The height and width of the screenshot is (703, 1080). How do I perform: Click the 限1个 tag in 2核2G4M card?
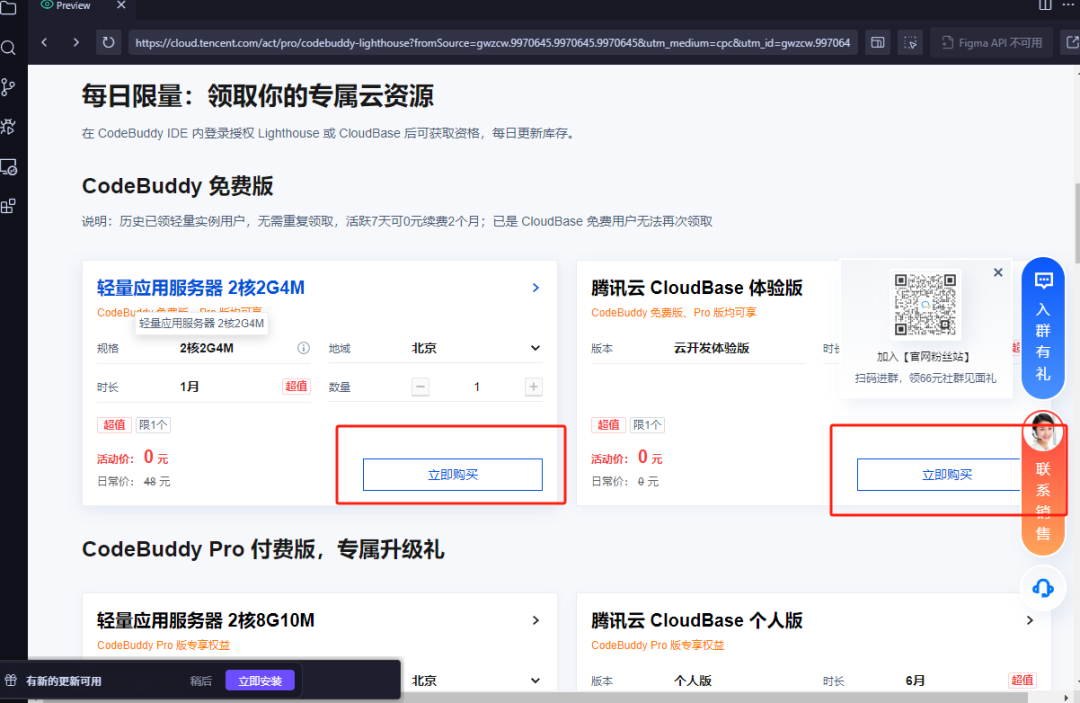click(153, 425)
